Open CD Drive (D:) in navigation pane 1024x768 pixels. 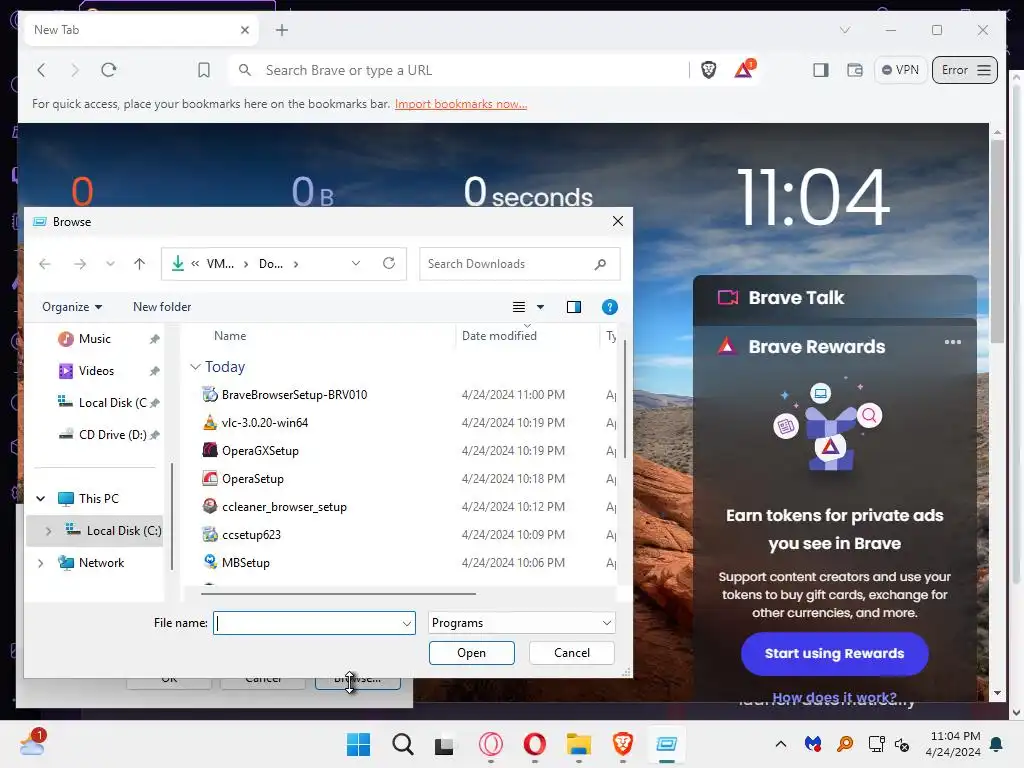[x=112, y=435]
